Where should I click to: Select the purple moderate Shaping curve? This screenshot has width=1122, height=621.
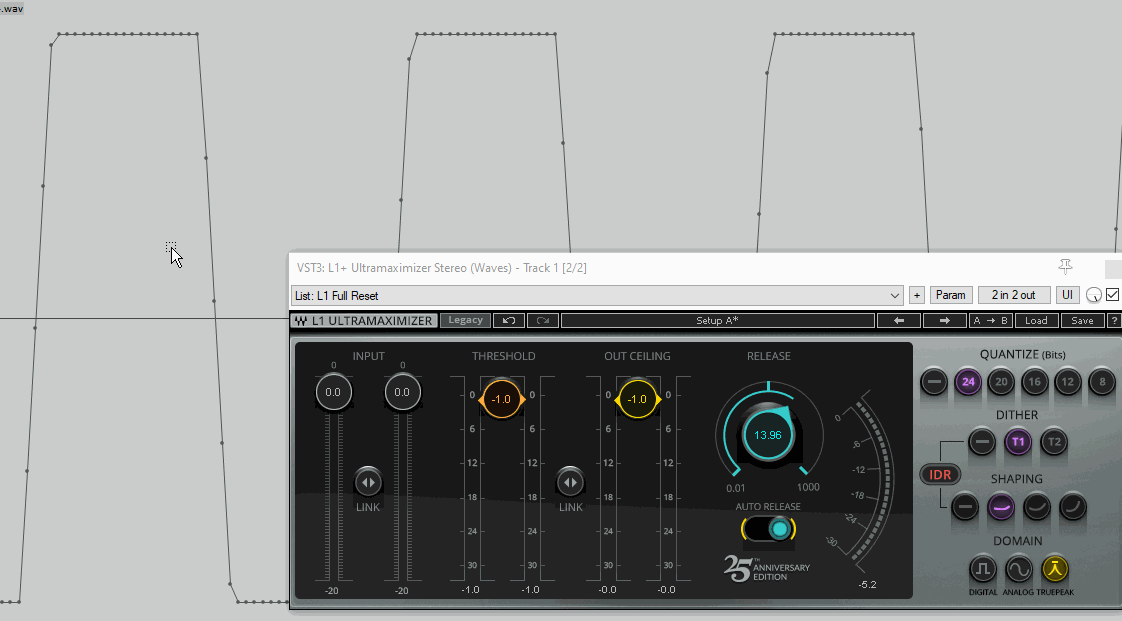1001,507
